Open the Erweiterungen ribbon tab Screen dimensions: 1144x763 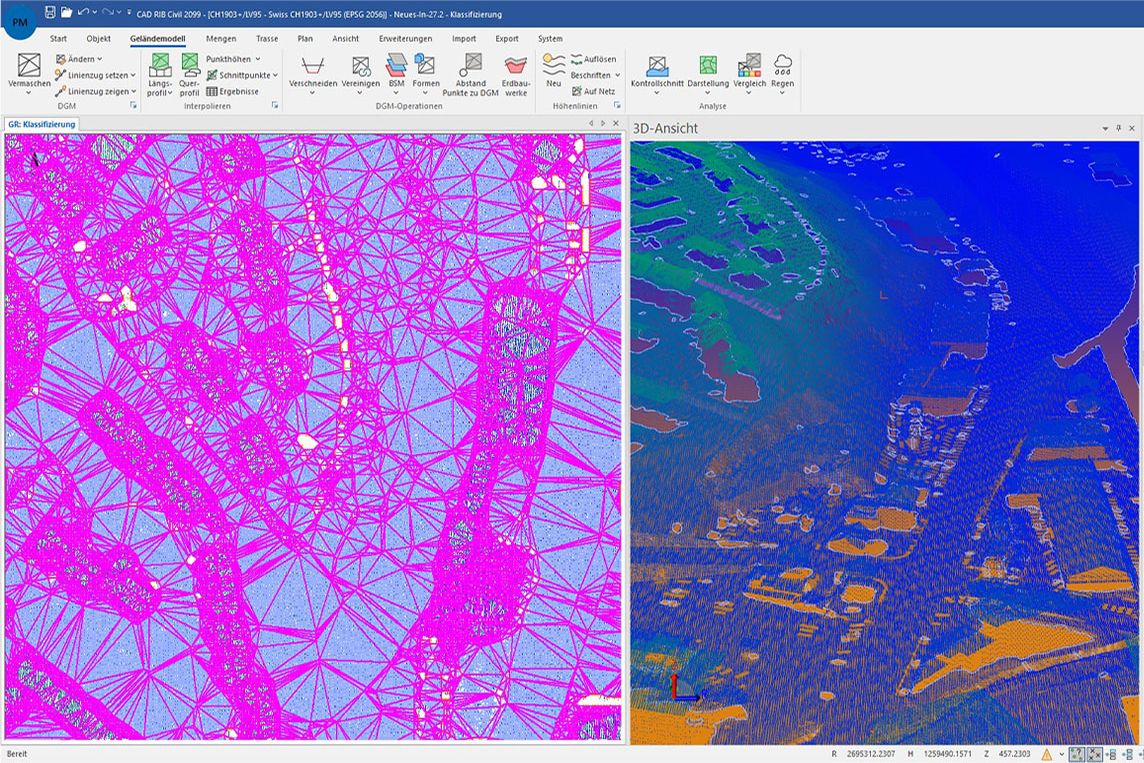[x=405, y=39]
